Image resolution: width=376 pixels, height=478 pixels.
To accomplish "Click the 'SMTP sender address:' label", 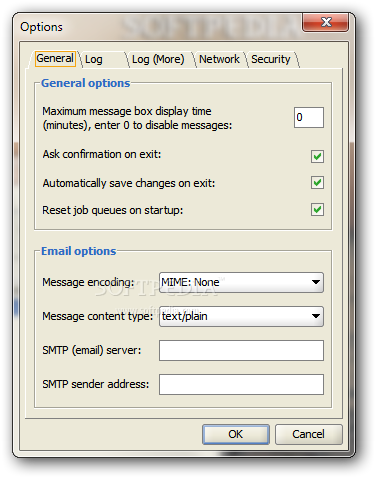I will tap(96, 384).
